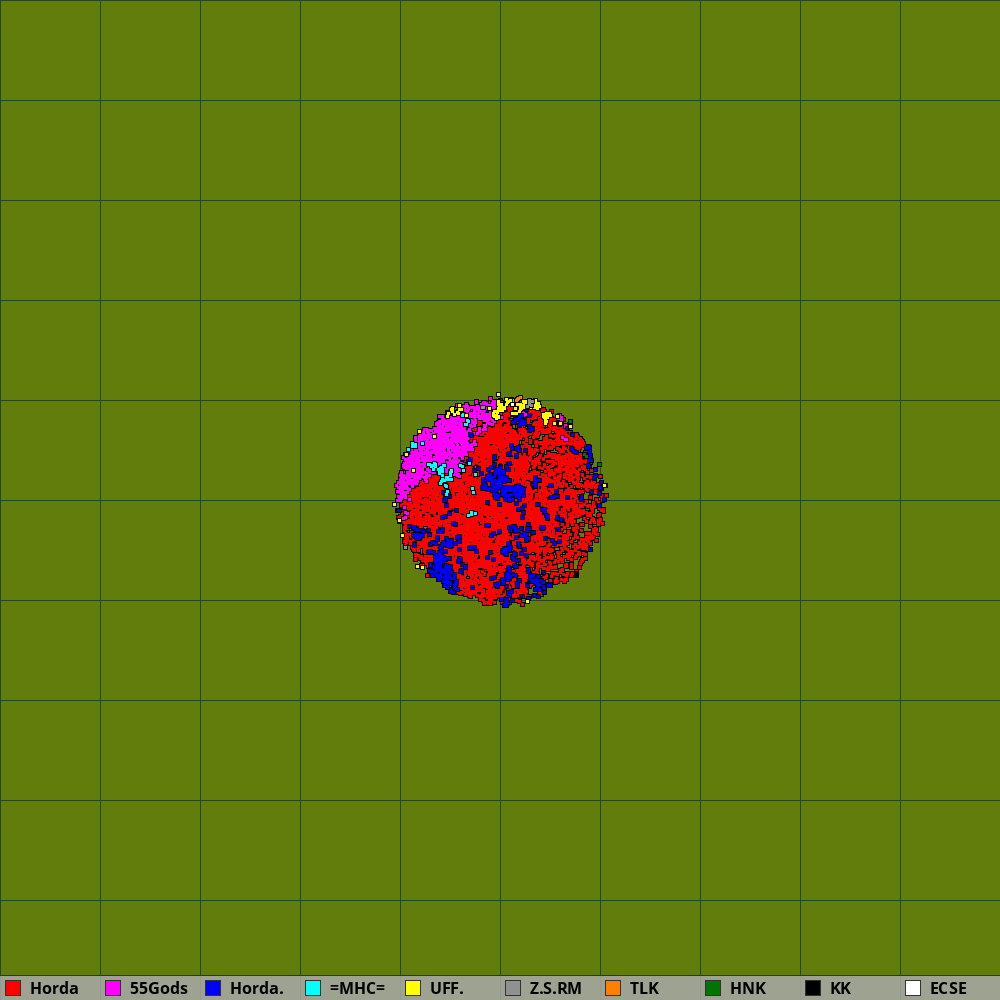Click the cyan =MHC= legend swatch
This screenshot has width=1000, height=1000.
coord(313,988)
